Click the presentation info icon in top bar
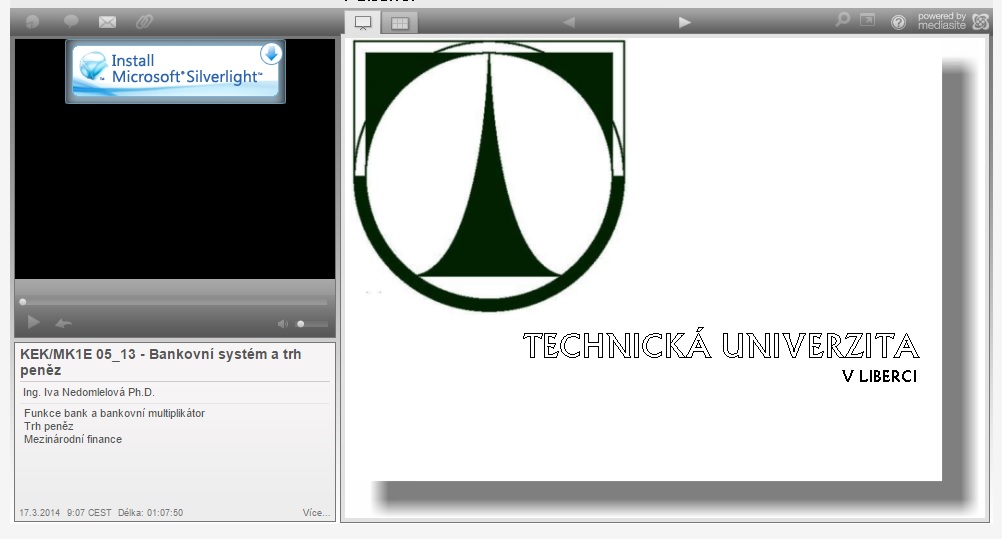The width and height of the screenshot is (1002, 539). [x=31, y=21]
